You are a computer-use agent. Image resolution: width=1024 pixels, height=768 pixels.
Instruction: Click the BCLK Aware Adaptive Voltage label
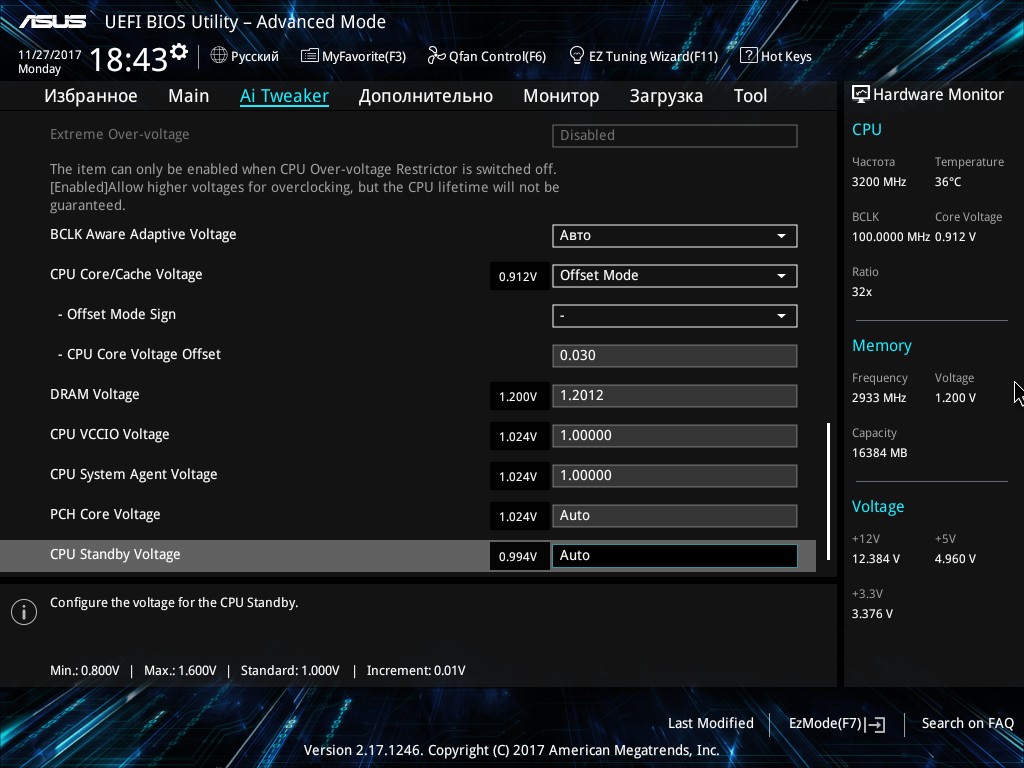click(143, 234)
